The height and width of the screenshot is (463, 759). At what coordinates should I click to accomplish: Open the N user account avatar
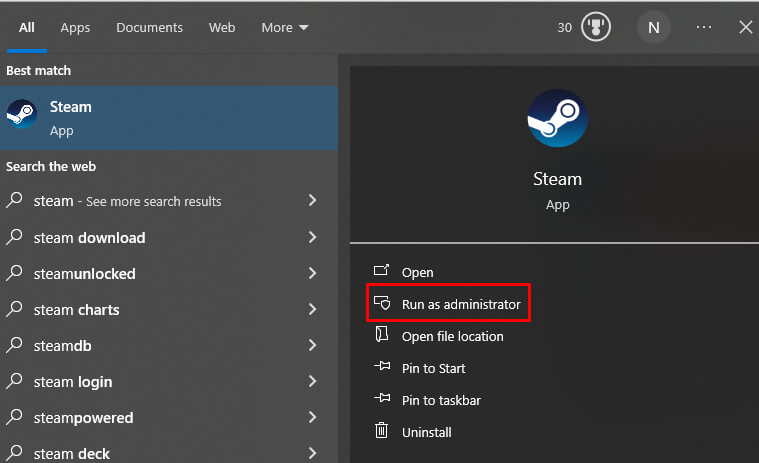tap(653, 28)
